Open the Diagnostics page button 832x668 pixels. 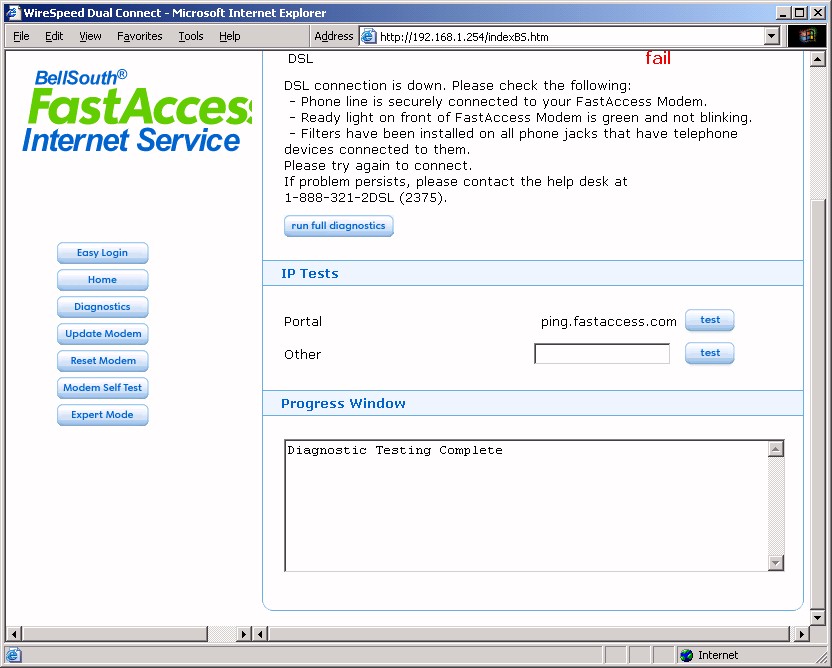[x=102, y=307]
